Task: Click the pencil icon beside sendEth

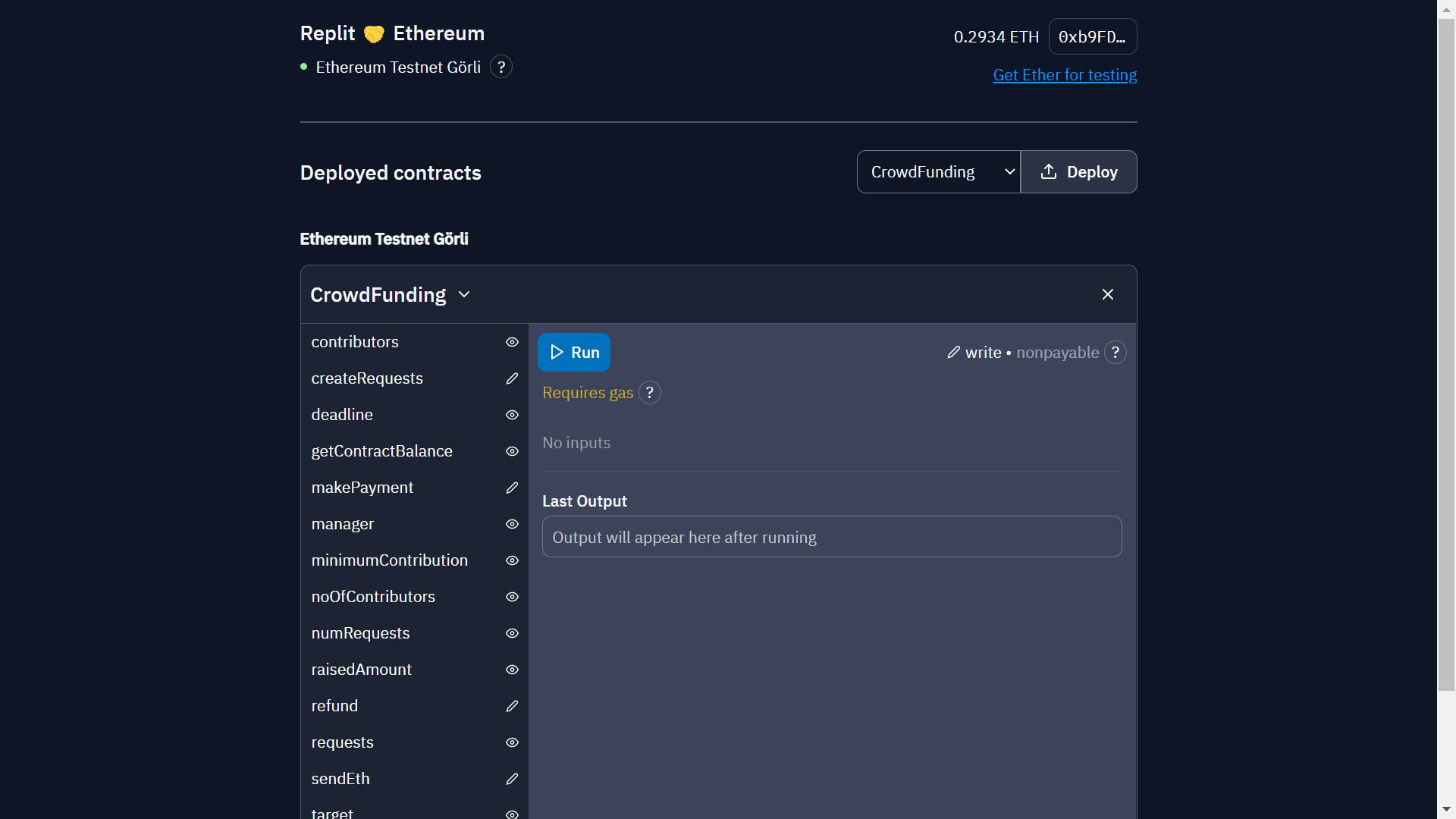Action: tap(512, 779)
